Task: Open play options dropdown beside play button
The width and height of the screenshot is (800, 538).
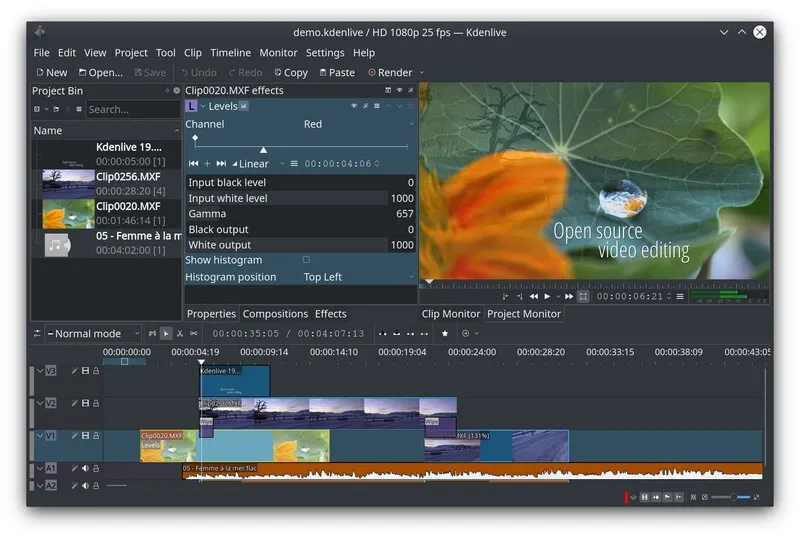Action: [x=558, y=297]
